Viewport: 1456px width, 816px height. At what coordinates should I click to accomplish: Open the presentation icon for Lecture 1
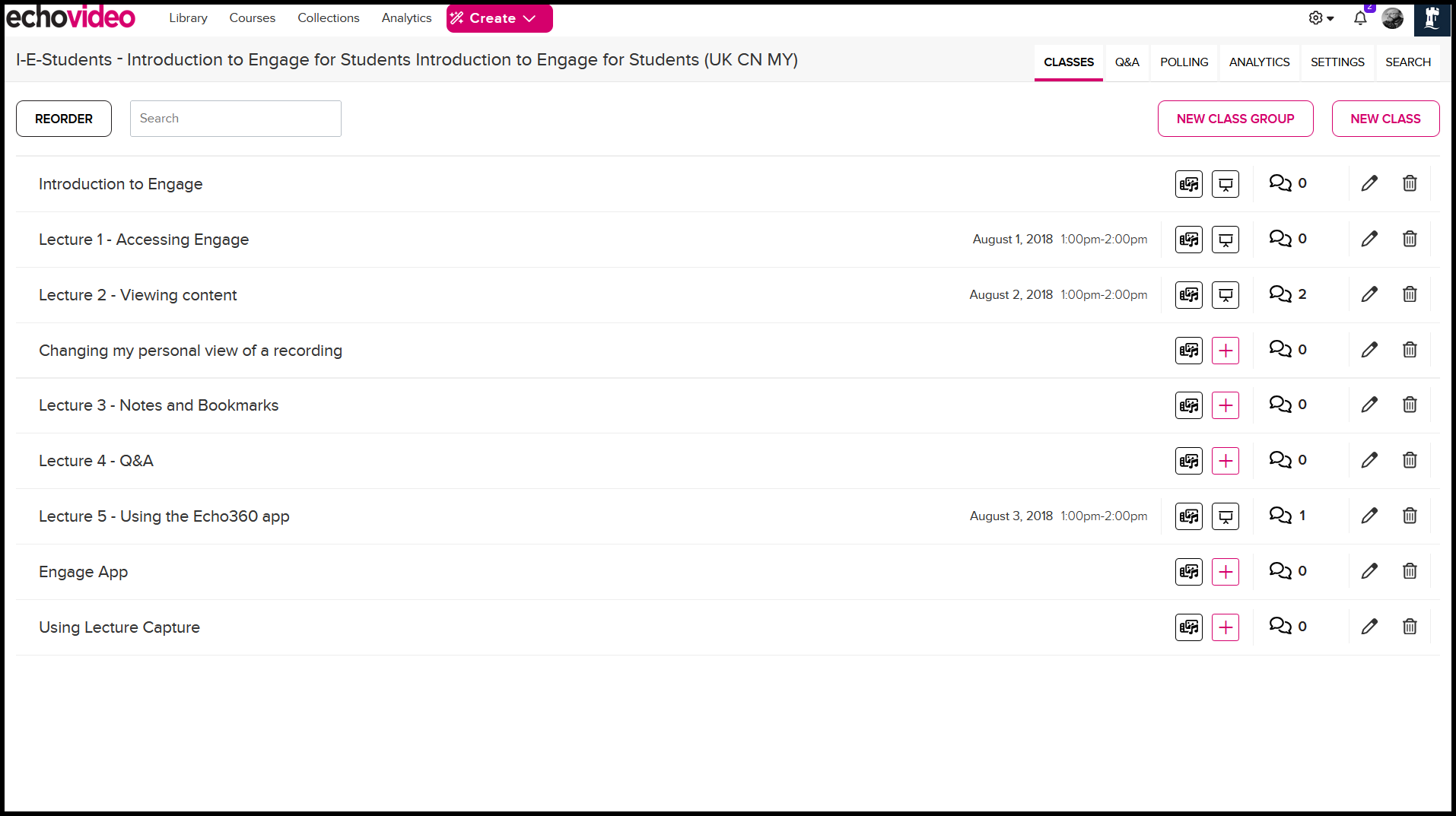click(x=1225, y=239)
